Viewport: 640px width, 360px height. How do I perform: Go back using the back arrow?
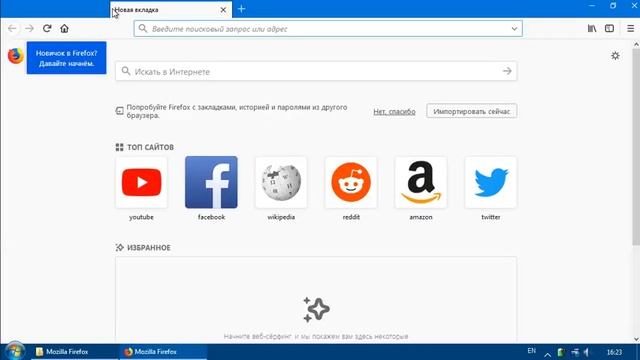(x=12, y=29)
